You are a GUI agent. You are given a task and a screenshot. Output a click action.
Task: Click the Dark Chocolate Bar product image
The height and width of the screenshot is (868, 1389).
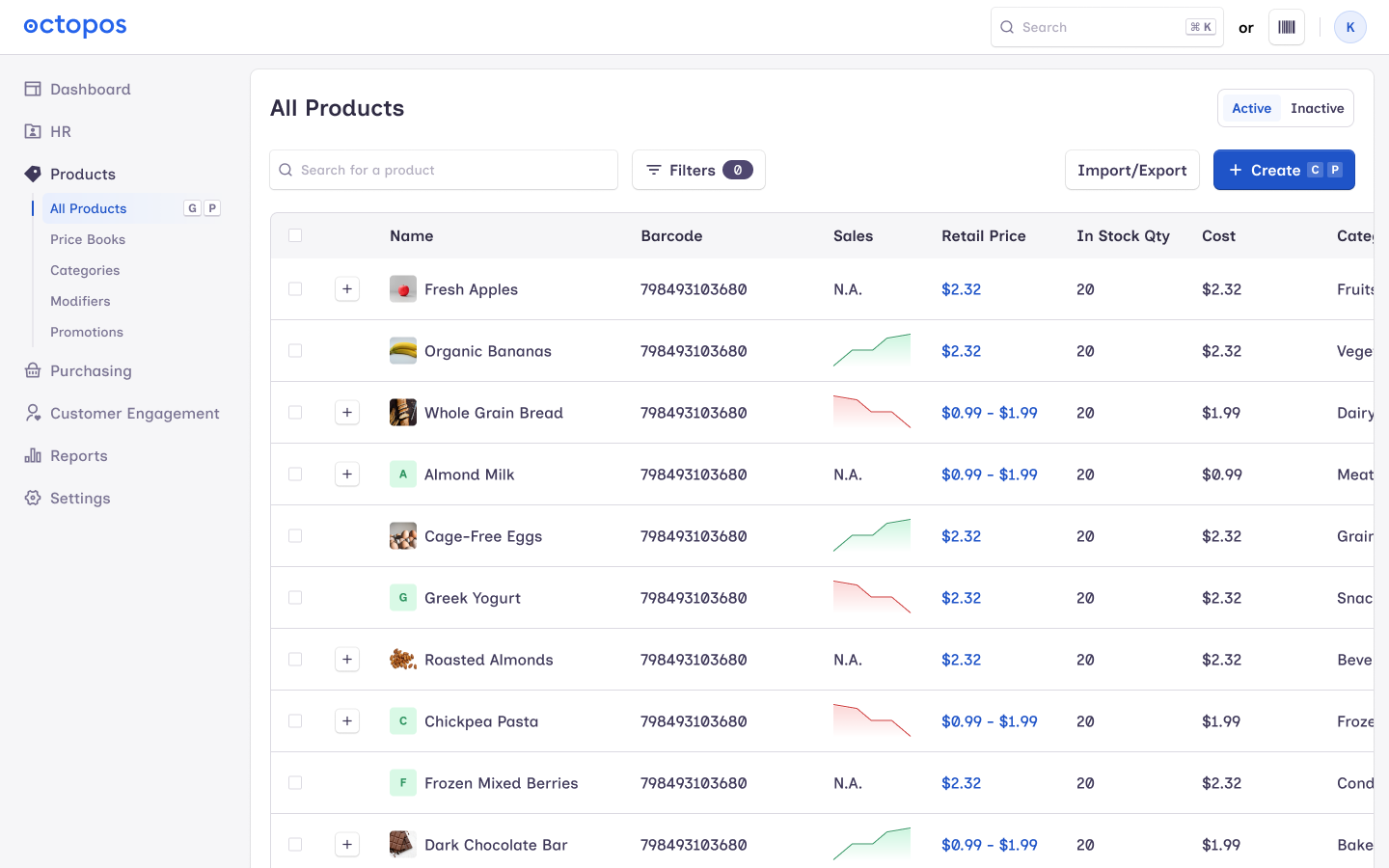tap(403, 845)
